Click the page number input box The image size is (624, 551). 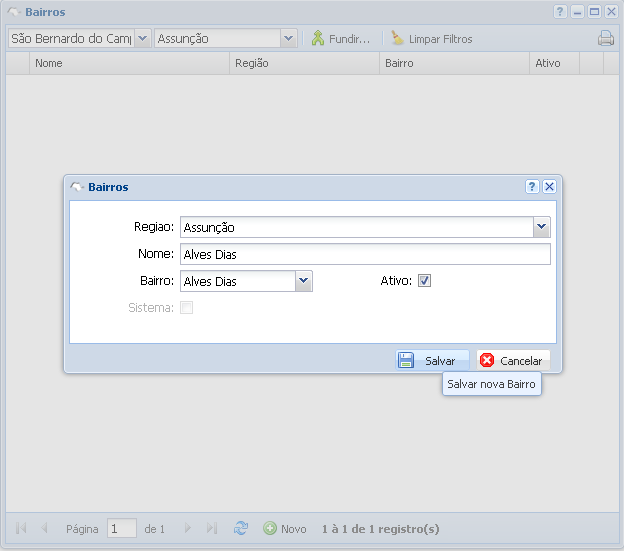(x=122, y=528)
